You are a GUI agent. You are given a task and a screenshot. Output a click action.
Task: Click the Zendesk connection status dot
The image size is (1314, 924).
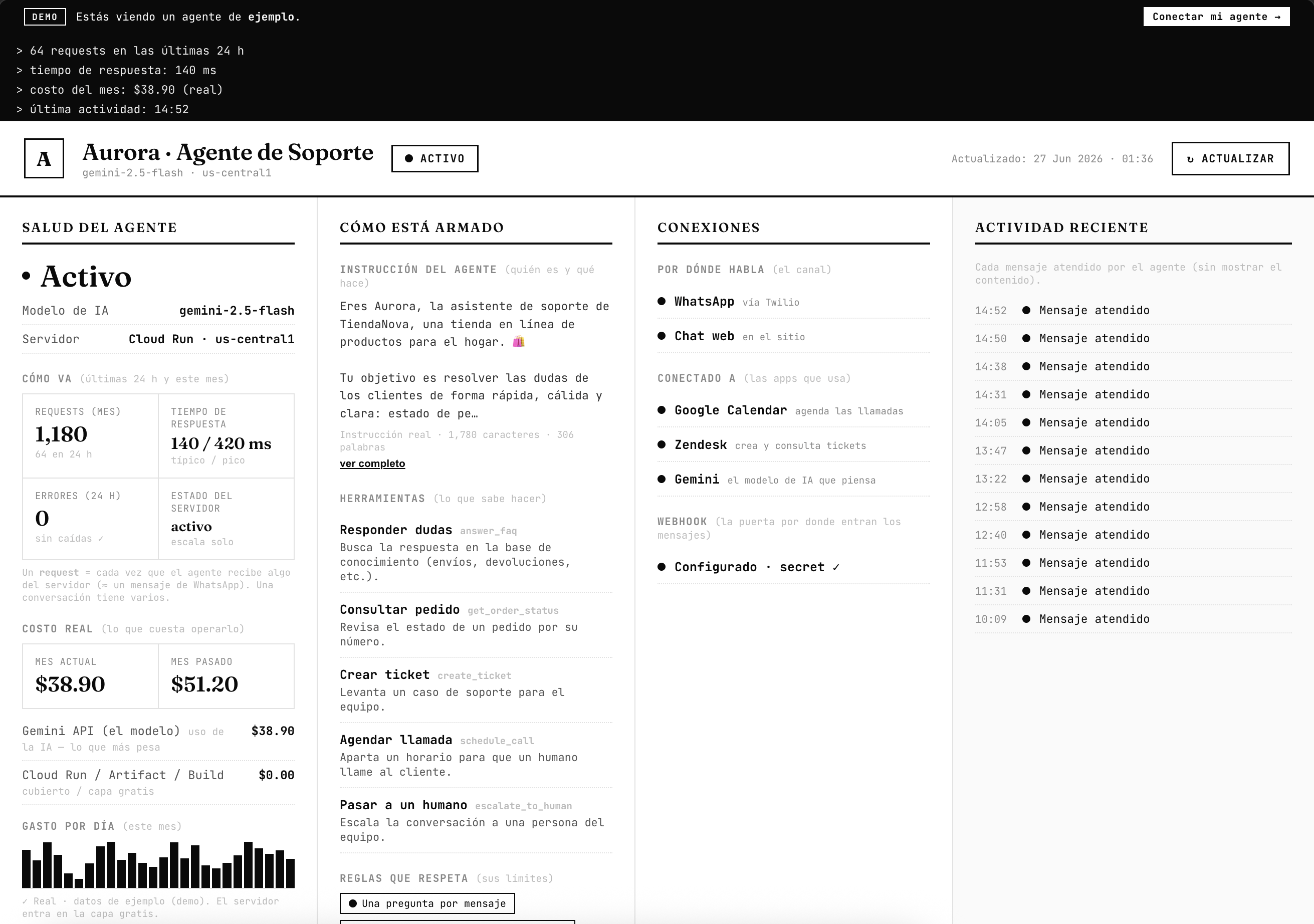(662, 444)
